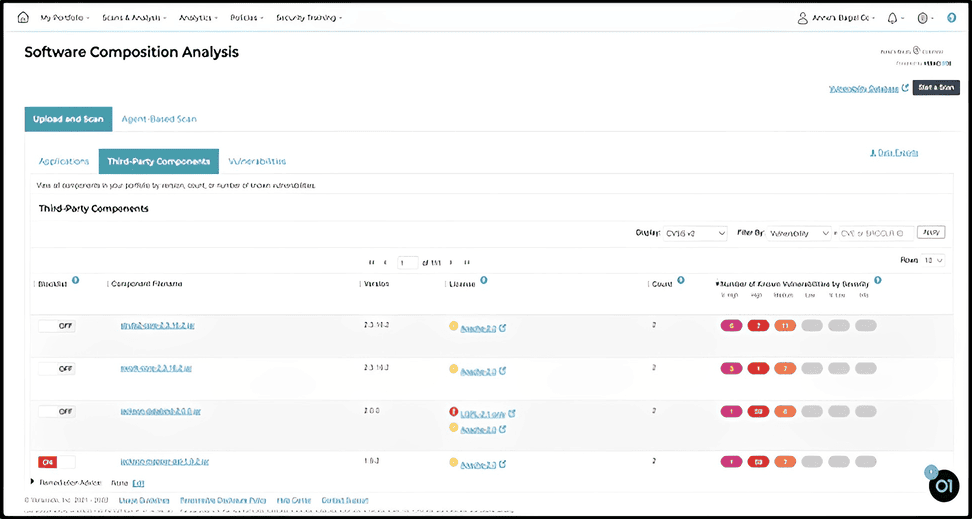The width and height of the screenshot is (972, 519).
Task: Open the notifications bell icon
Action: [x=892, y=18]
